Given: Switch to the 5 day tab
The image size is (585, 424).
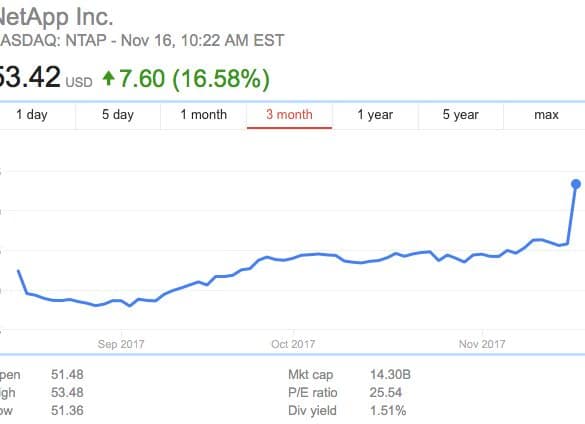Looking at the screenshot, I should tap(118, 115).
